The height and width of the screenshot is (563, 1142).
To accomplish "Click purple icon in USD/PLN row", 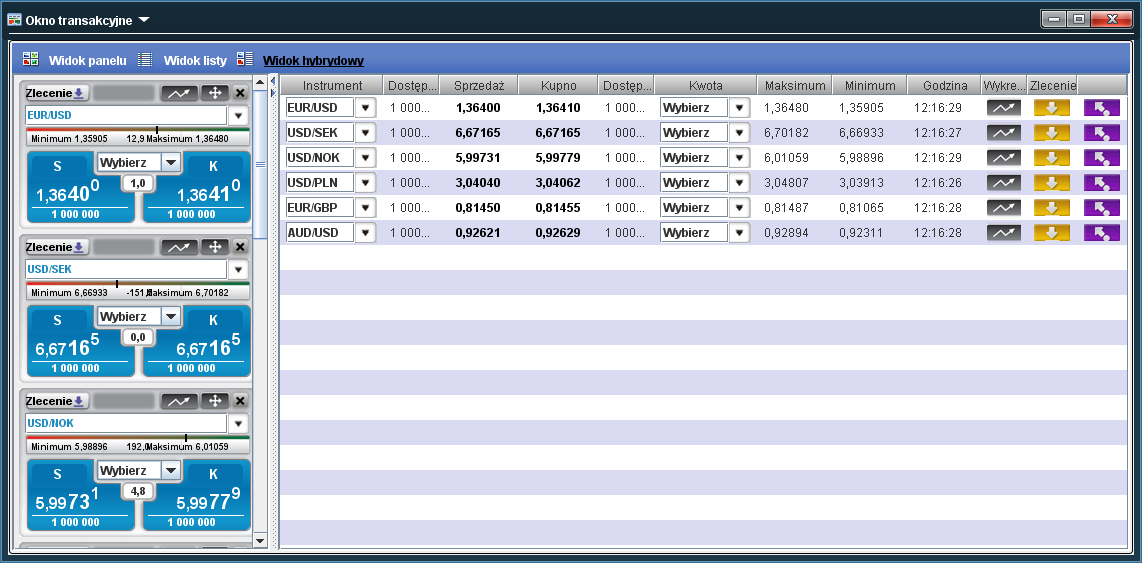I will coord(1102,182).
